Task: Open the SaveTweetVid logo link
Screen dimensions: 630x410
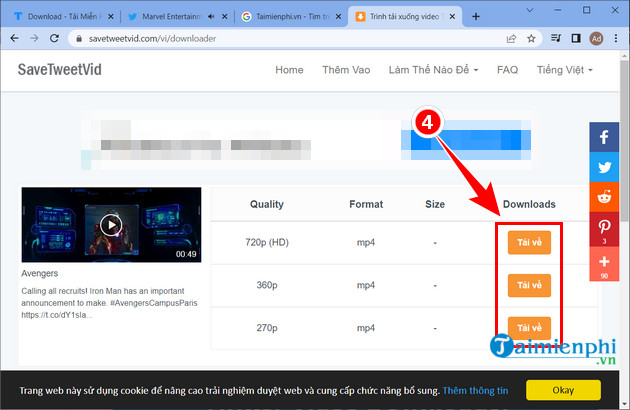Action: (59, 70)
